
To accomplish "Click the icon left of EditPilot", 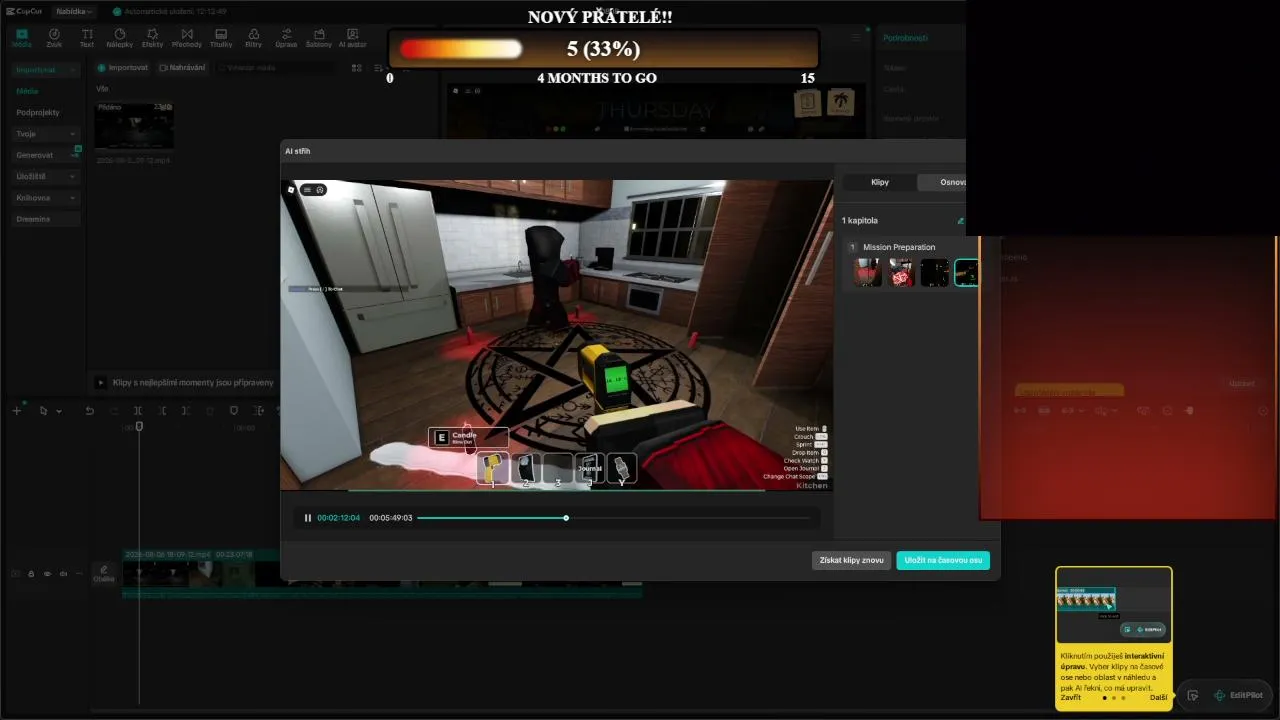I will click(1193, 695).
